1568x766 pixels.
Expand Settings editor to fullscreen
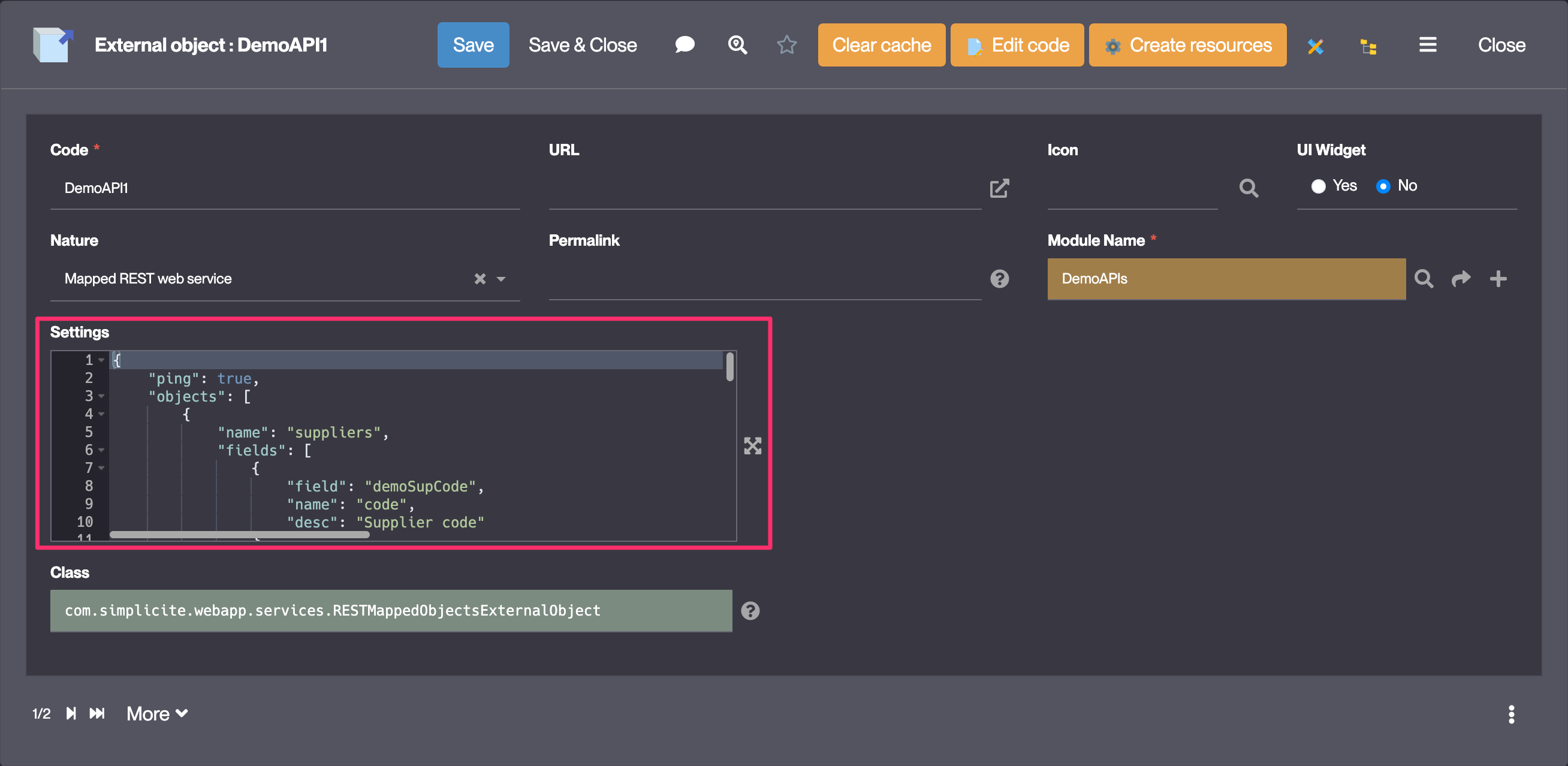pyautogui.click(x=752, y=446)
